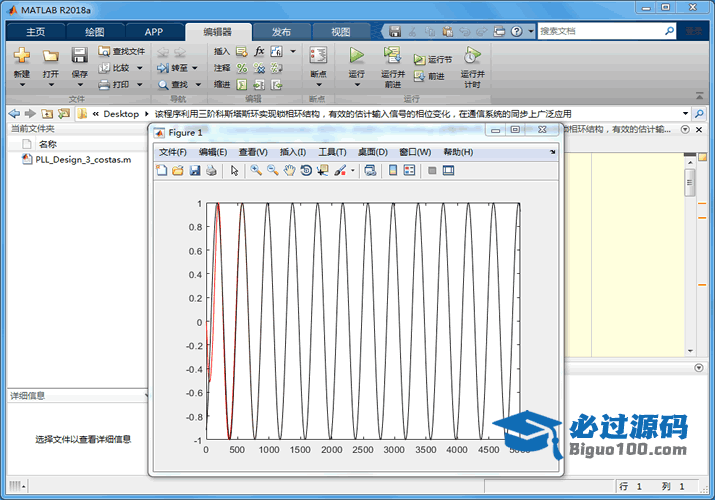715x500 pixels.
Task: Click the up one folder icon
Action: click(x=47, y=113)
